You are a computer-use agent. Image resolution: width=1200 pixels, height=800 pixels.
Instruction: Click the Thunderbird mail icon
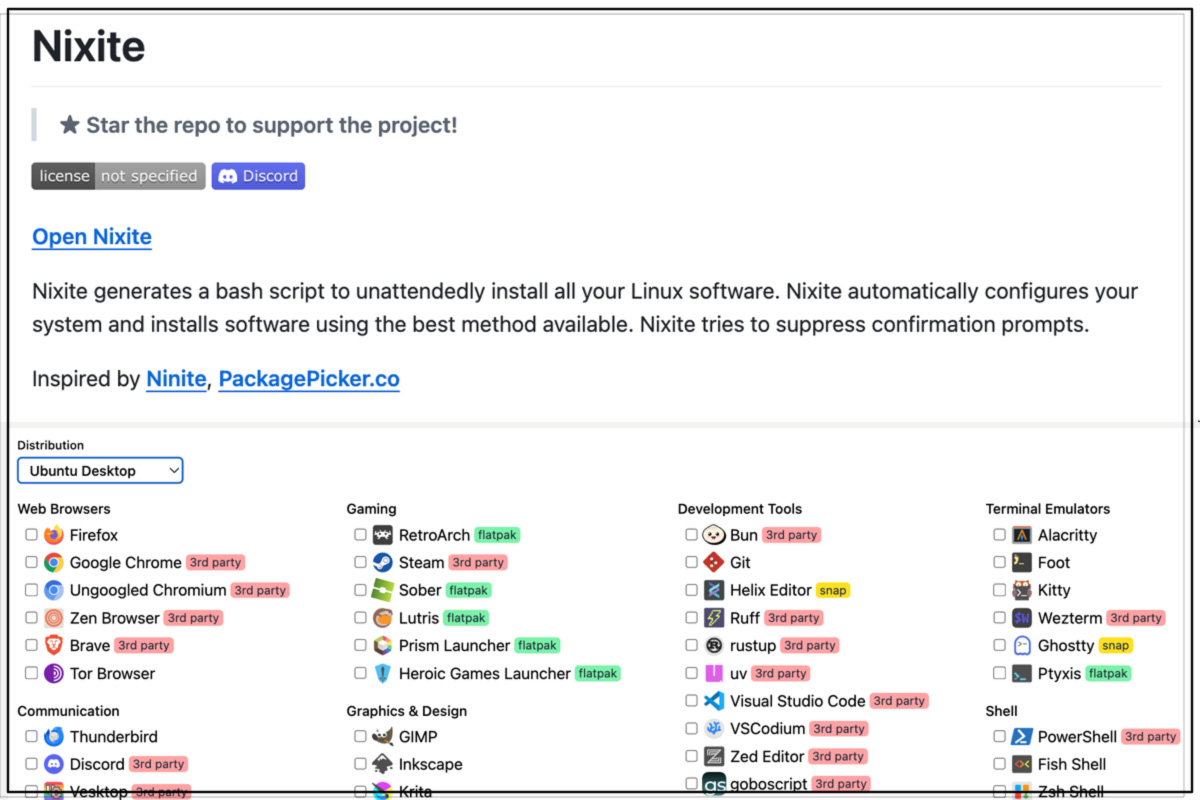54,737
